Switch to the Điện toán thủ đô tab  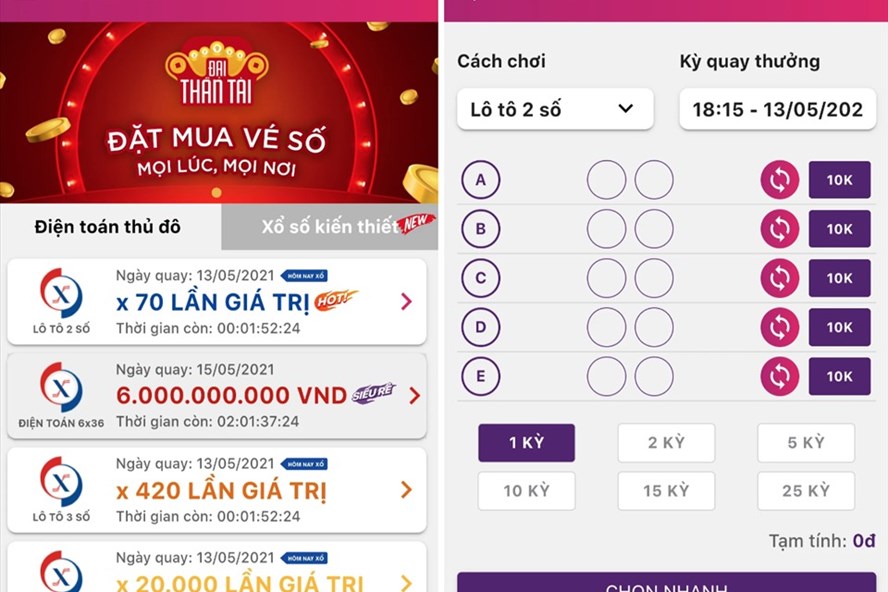click(110, 227)
